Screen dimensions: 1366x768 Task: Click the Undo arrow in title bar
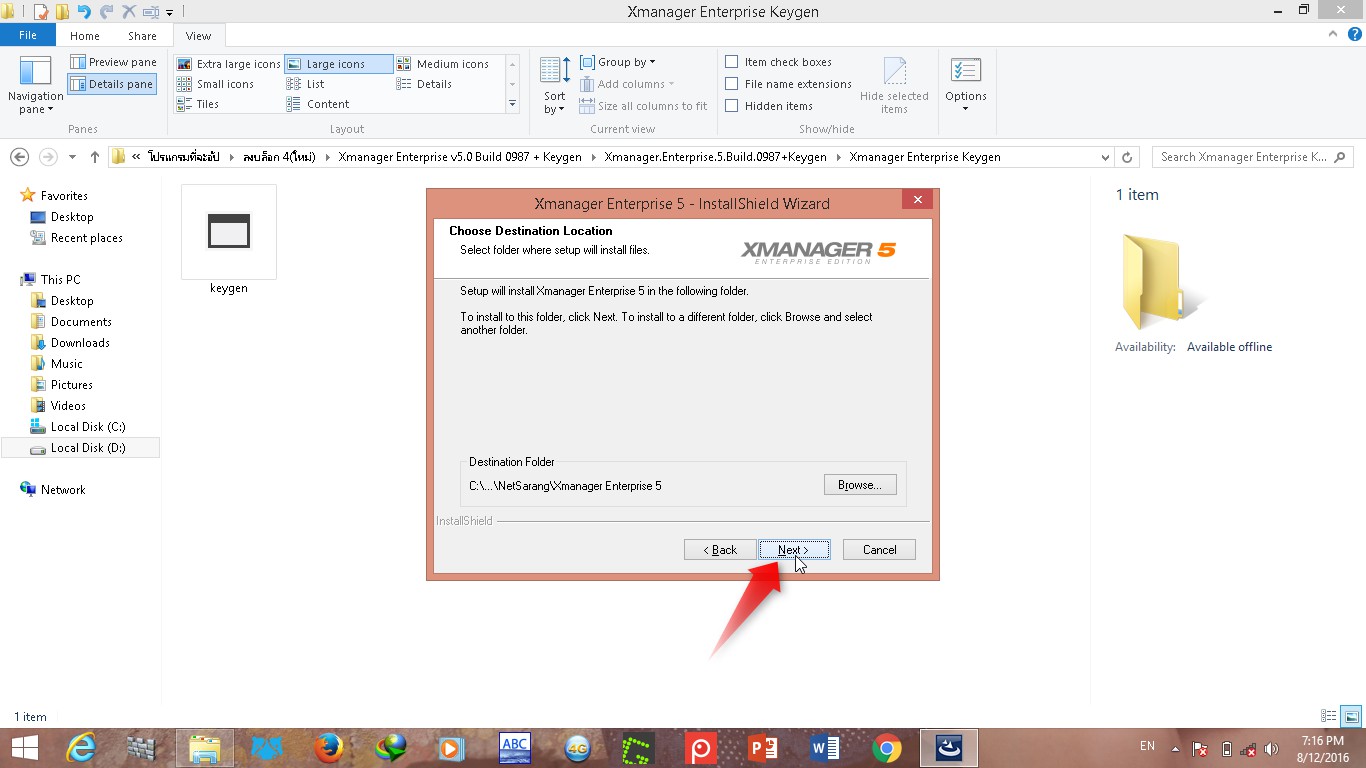click(84, 12)
